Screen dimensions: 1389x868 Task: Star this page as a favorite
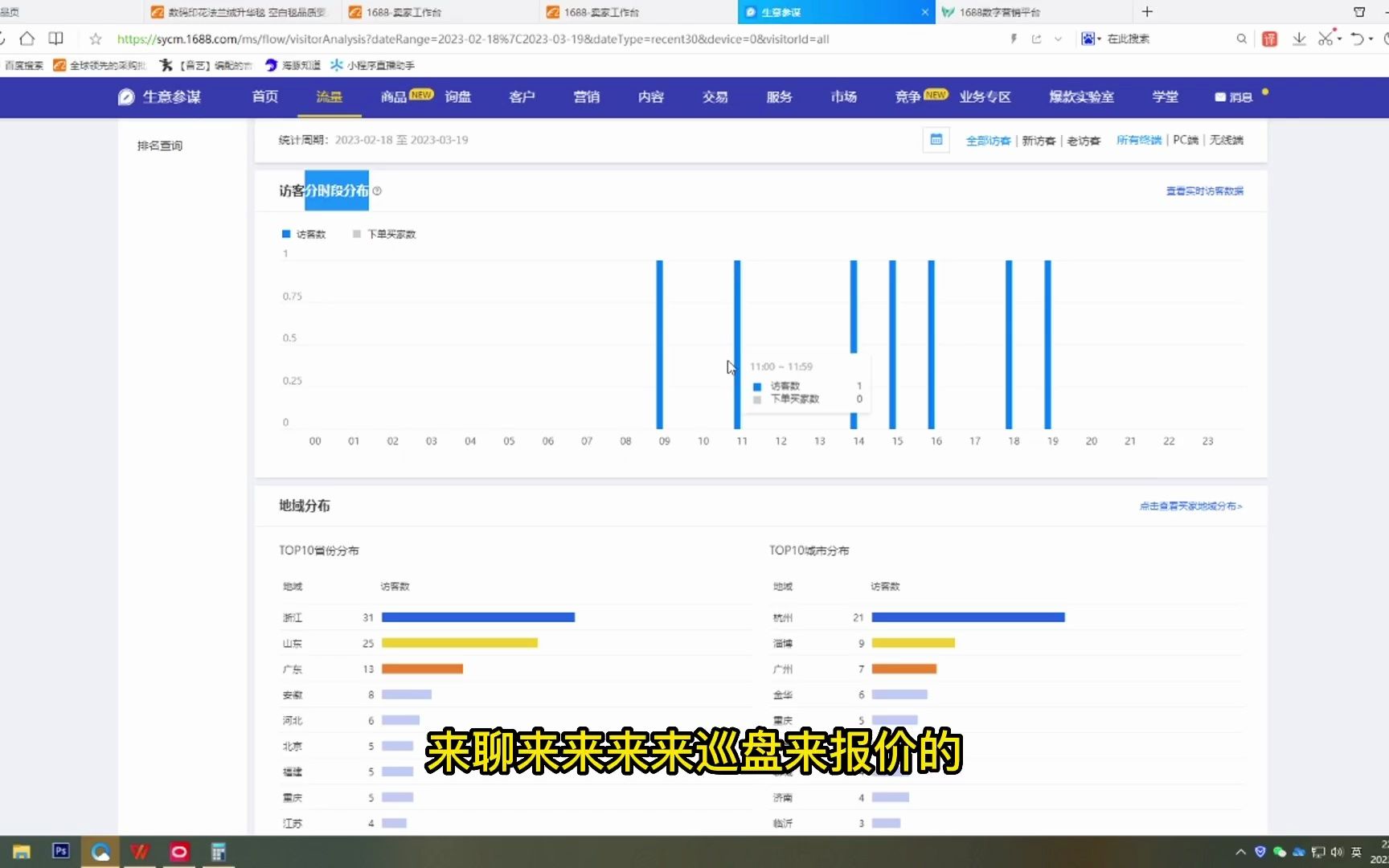pos(95,39)
